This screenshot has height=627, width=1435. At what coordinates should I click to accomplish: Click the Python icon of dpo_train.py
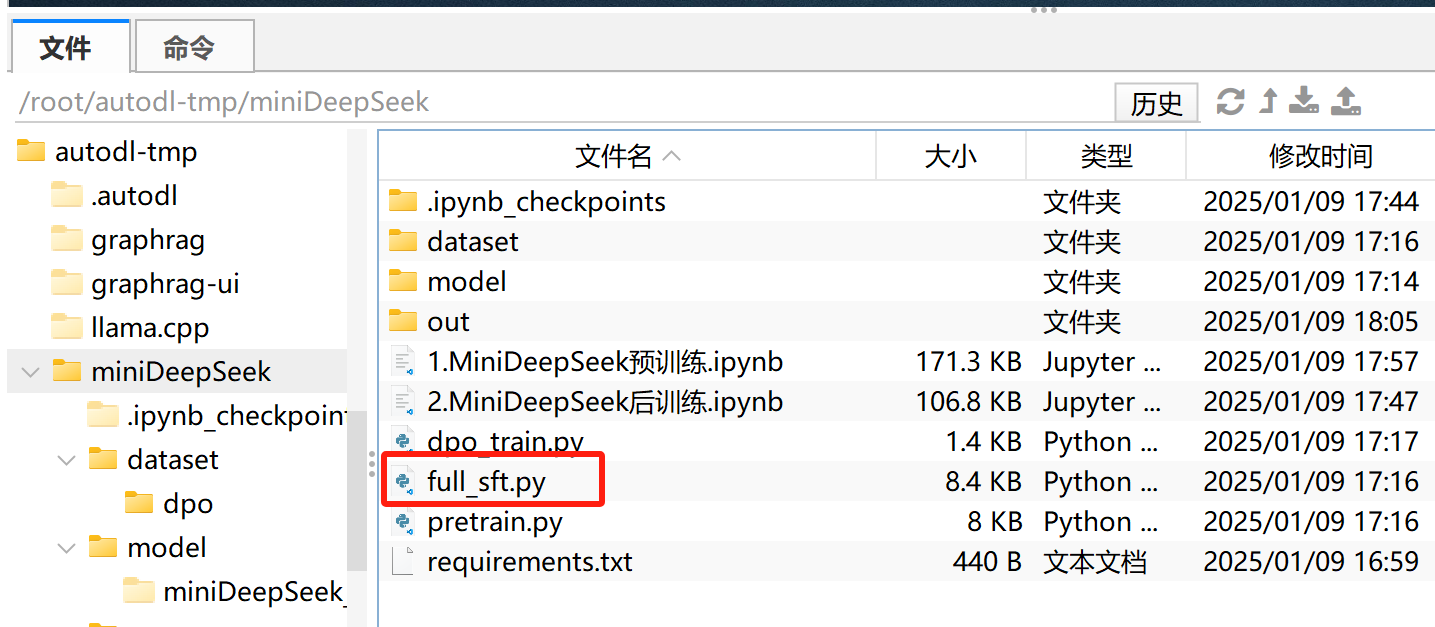tap(403, 442)
